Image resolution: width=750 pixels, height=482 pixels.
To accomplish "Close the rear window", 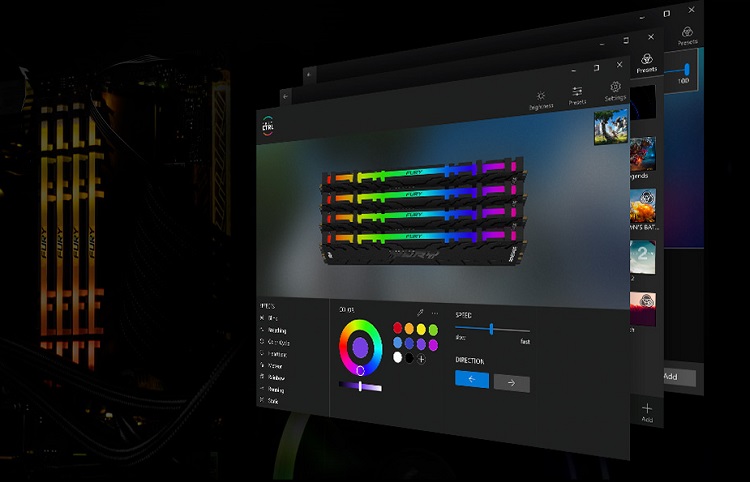I will (692, 10).
